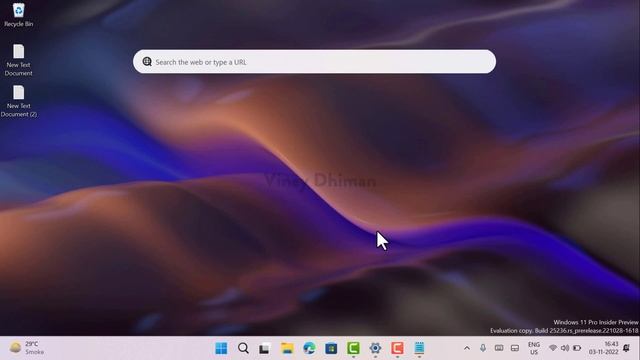Open the clock and date 16:43 flyout
The width and height of the screenshot is (640, 360).
(x=603, y=348)
